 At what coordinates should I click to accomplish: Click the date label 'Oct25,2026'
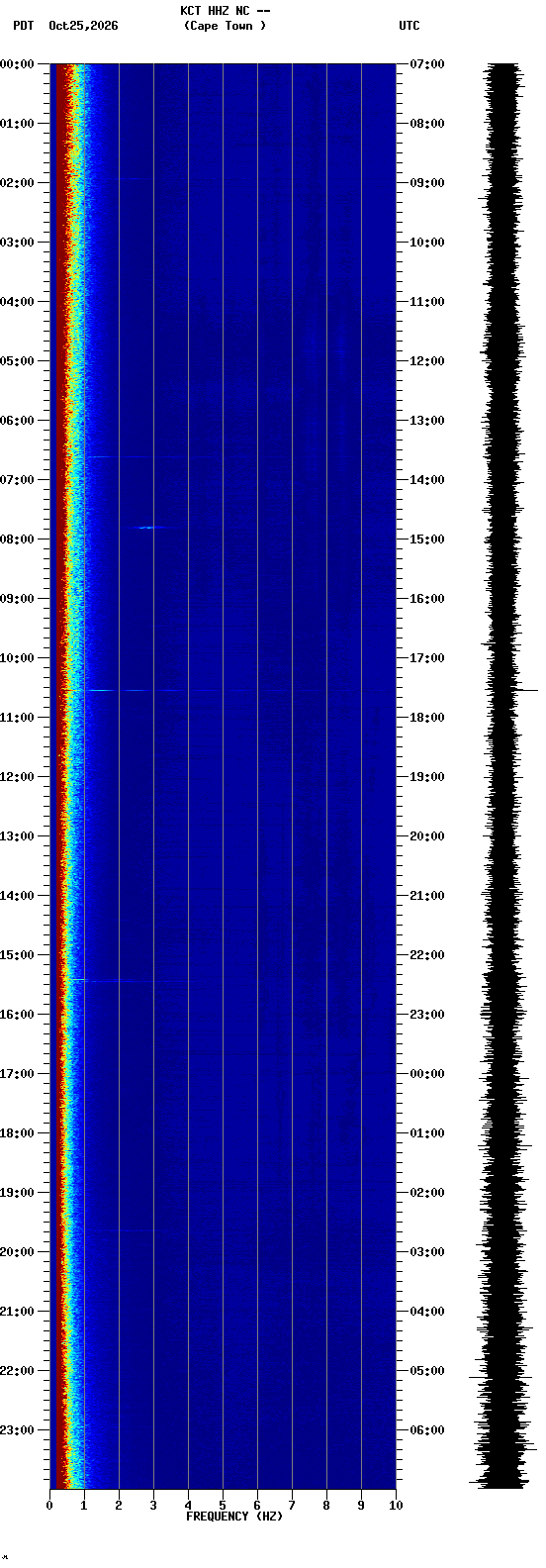coord(83,26)
